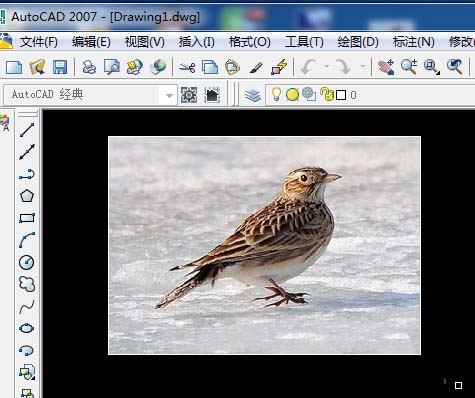
Task: Open the 插入(I) menu
Action: pos(196,42)
